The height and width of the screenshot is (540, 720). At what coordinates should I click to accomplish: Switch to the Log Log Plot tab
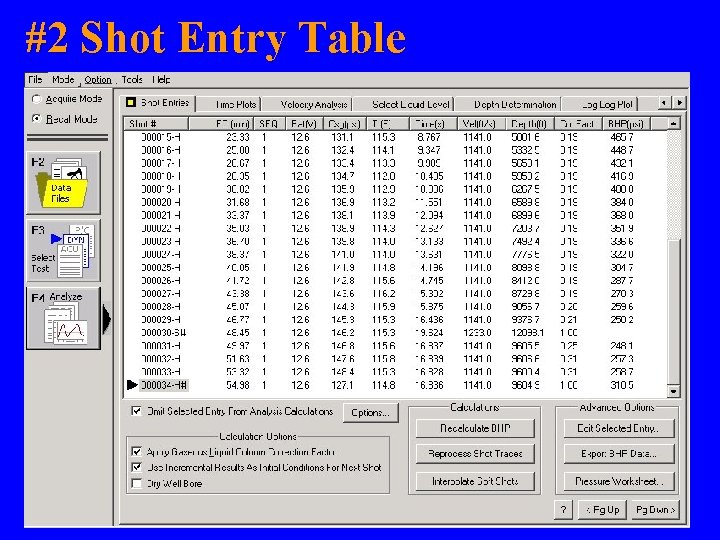[x=601, y=105]
